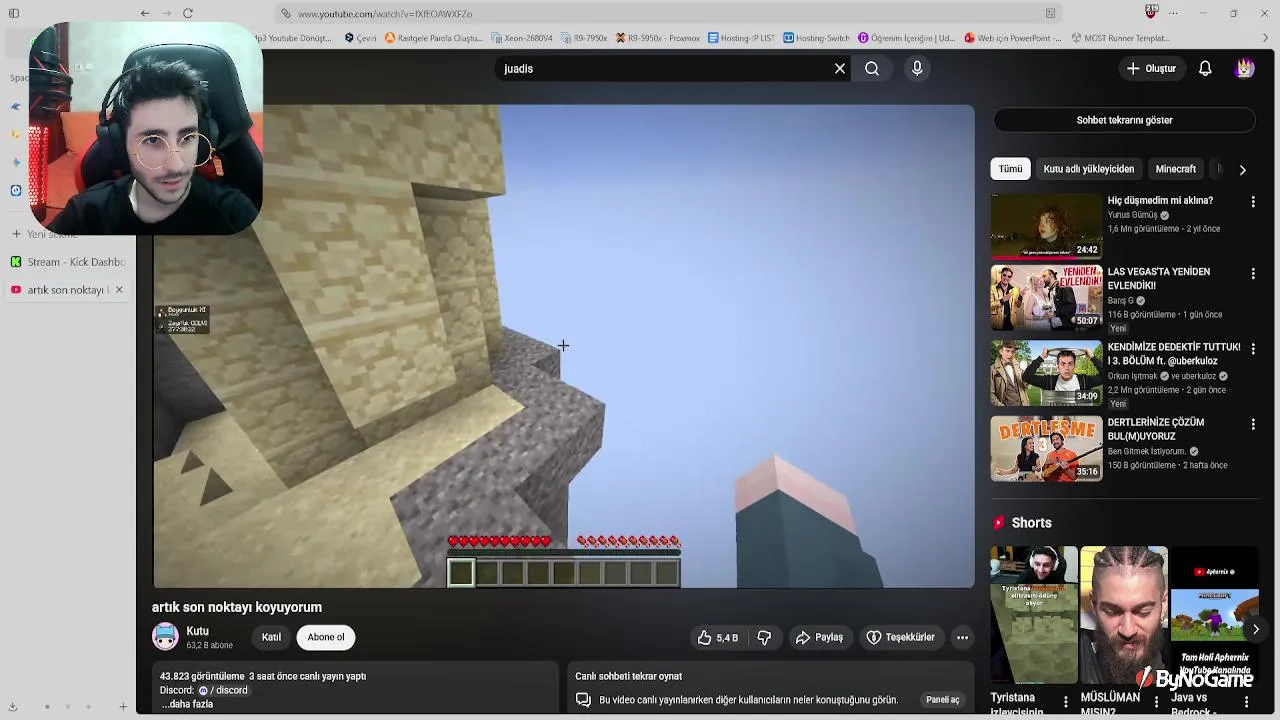Screen dimensions: 1280x720
Task: Open the Çeviri bookmark
Action: [x=360, y=38]
